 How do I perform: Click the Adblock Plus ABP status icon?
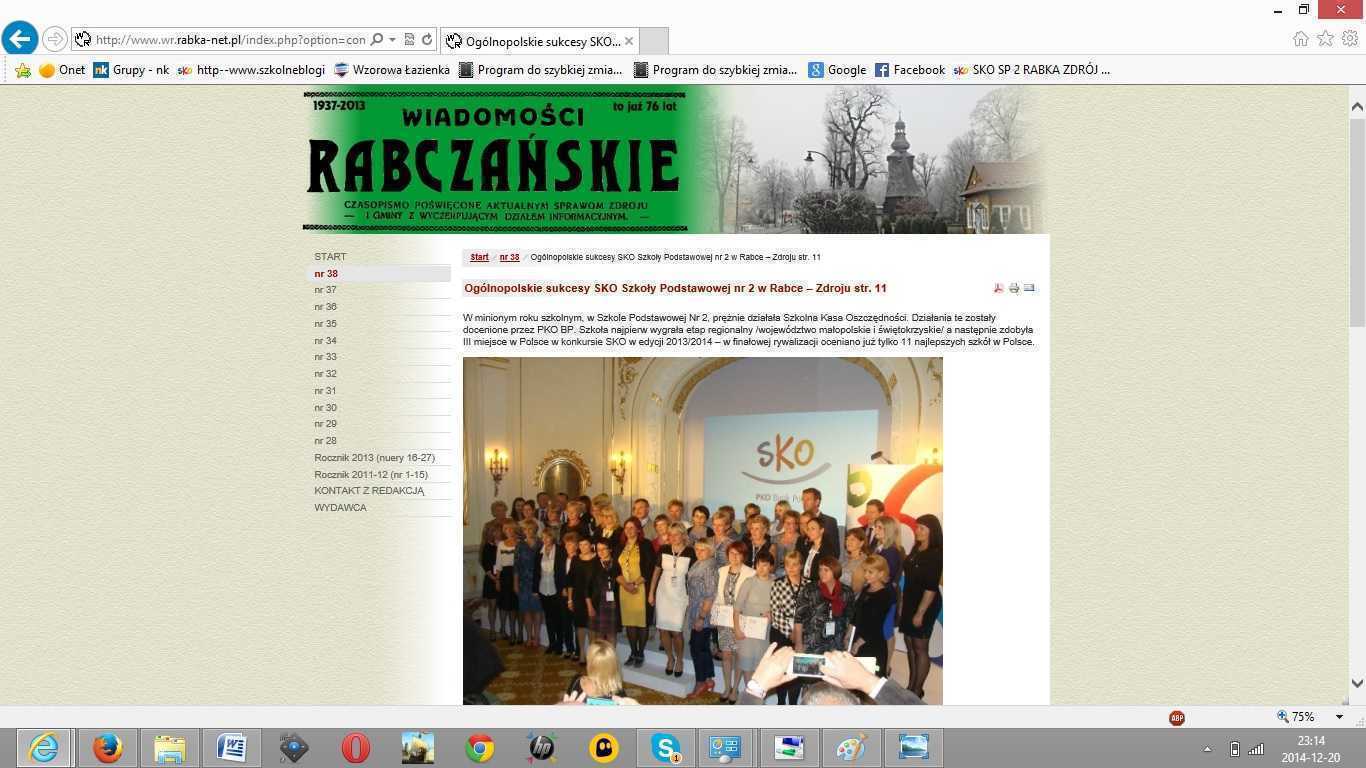click(1177, 717)
